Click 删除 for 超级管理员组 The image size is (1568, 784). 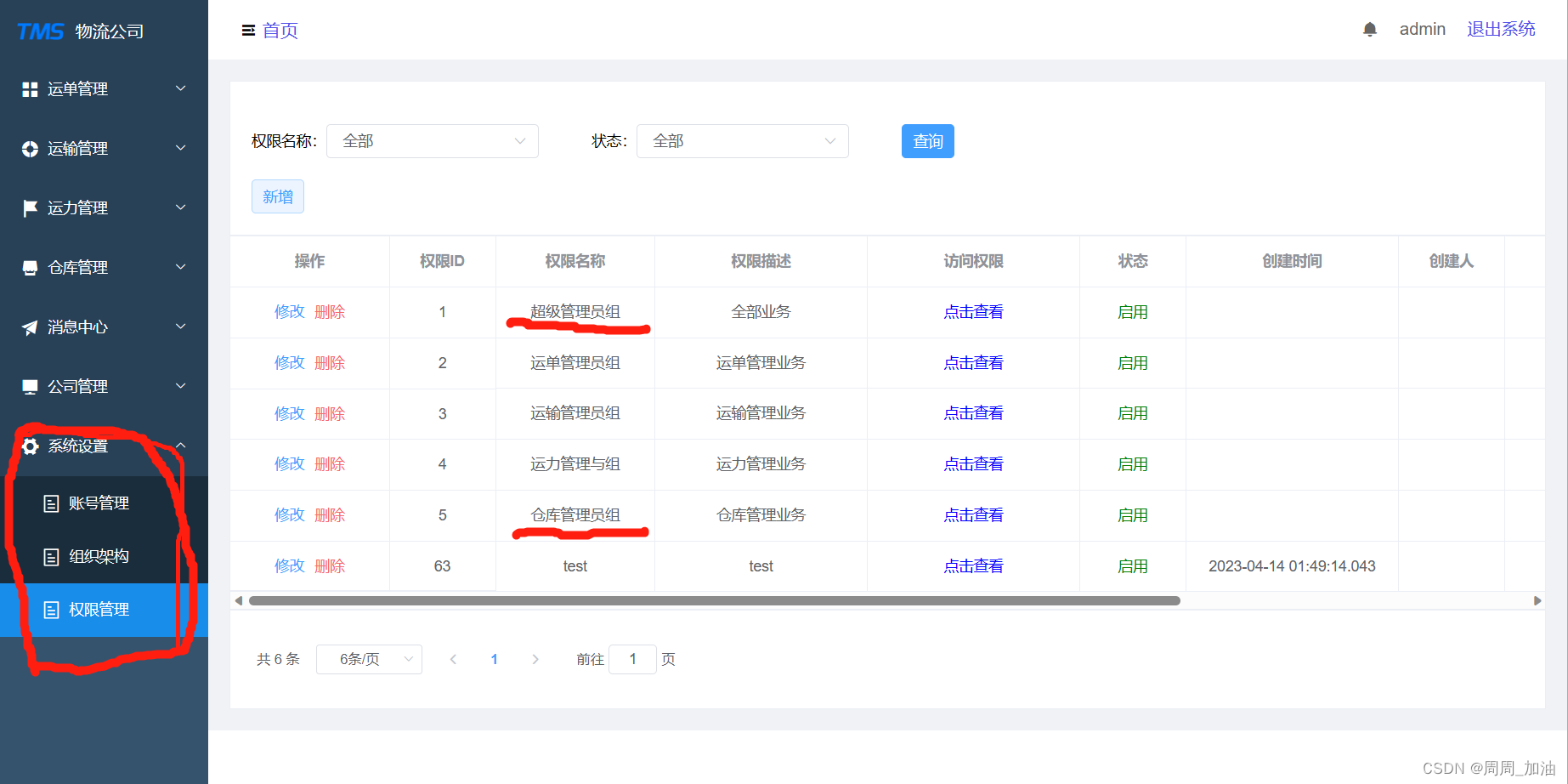330,312
